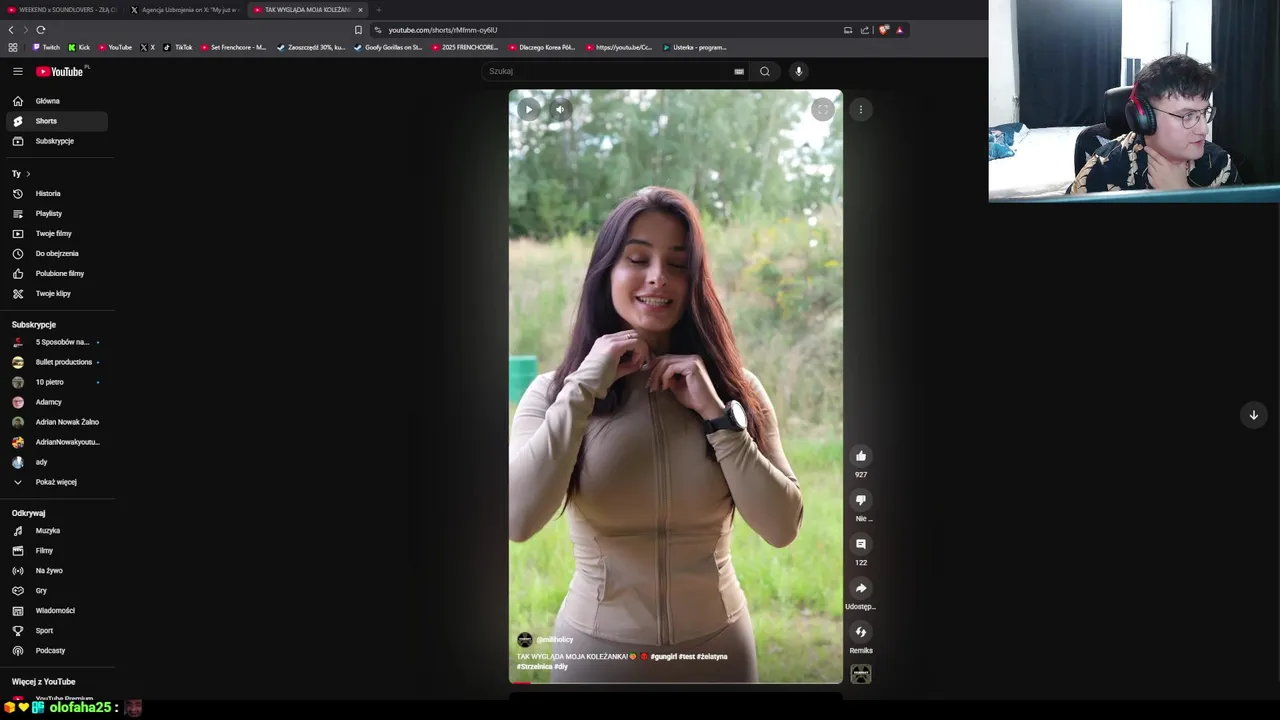Screen dimensions: 1280x720
Task: Dislike the Short with thumbs down
Action: [861, 500]
